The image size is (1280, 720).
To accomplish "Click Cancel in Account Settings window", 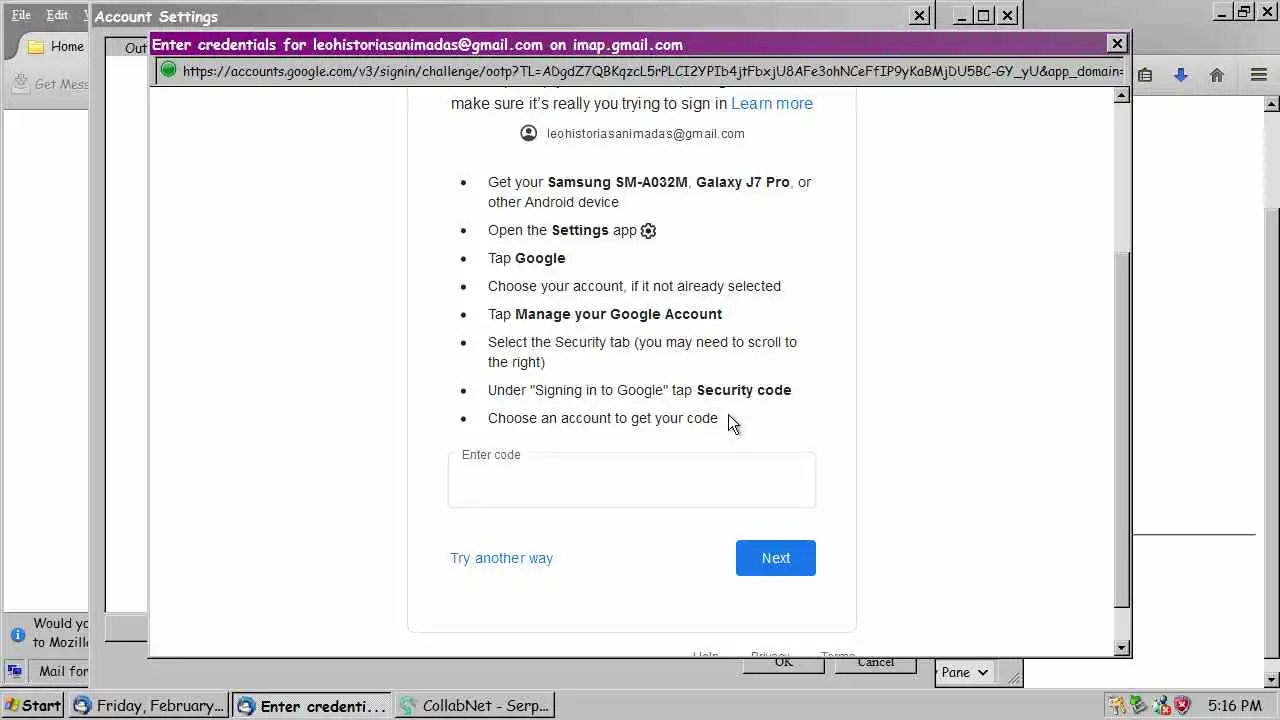I will 875,662.
